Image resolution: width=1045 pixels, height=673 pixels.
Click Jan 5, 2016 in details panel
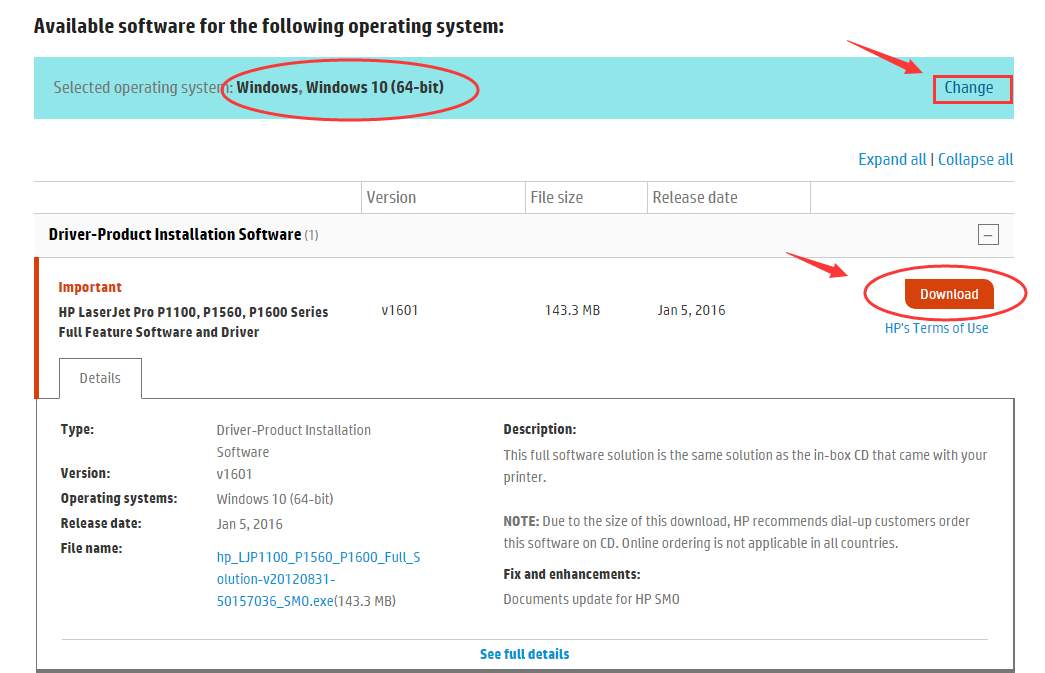pos(249,524)
